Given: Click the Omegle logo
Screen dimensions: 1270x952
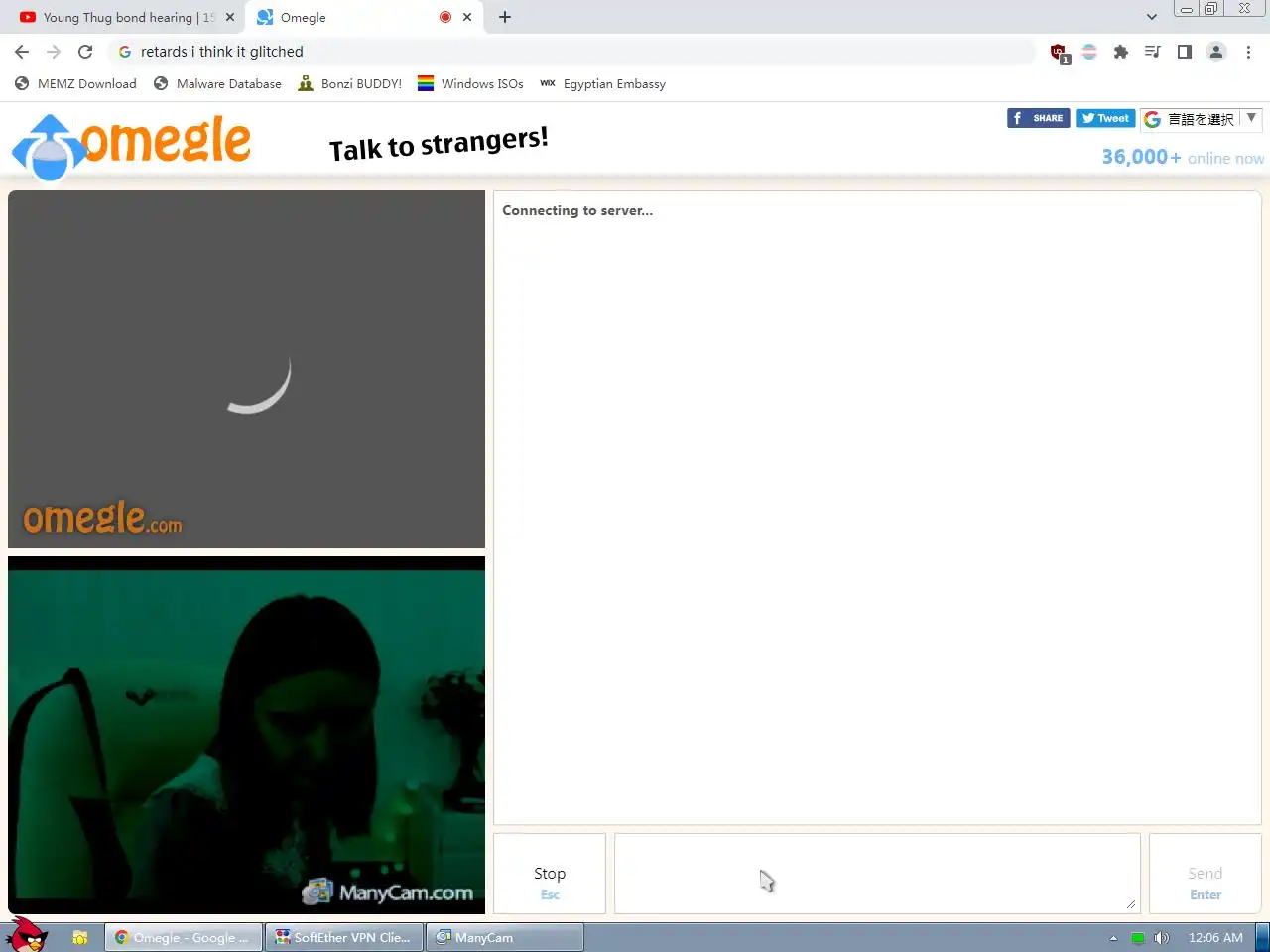Looking at the screenshot, I should [x=131, y=147].
